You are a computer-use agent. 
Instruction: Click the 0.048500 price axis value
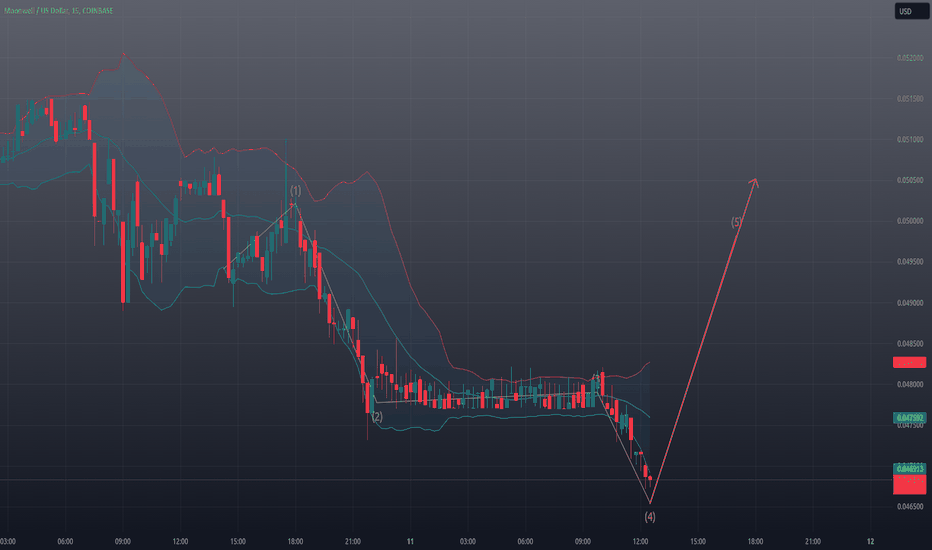(x=910, y=344)
